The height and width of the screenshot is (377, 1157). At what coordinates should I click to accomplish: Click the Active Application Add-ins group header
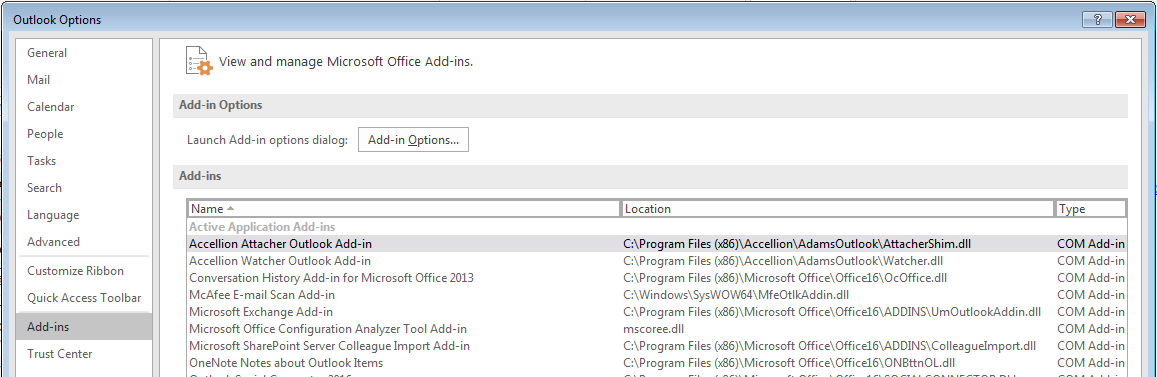coord(262,226)
